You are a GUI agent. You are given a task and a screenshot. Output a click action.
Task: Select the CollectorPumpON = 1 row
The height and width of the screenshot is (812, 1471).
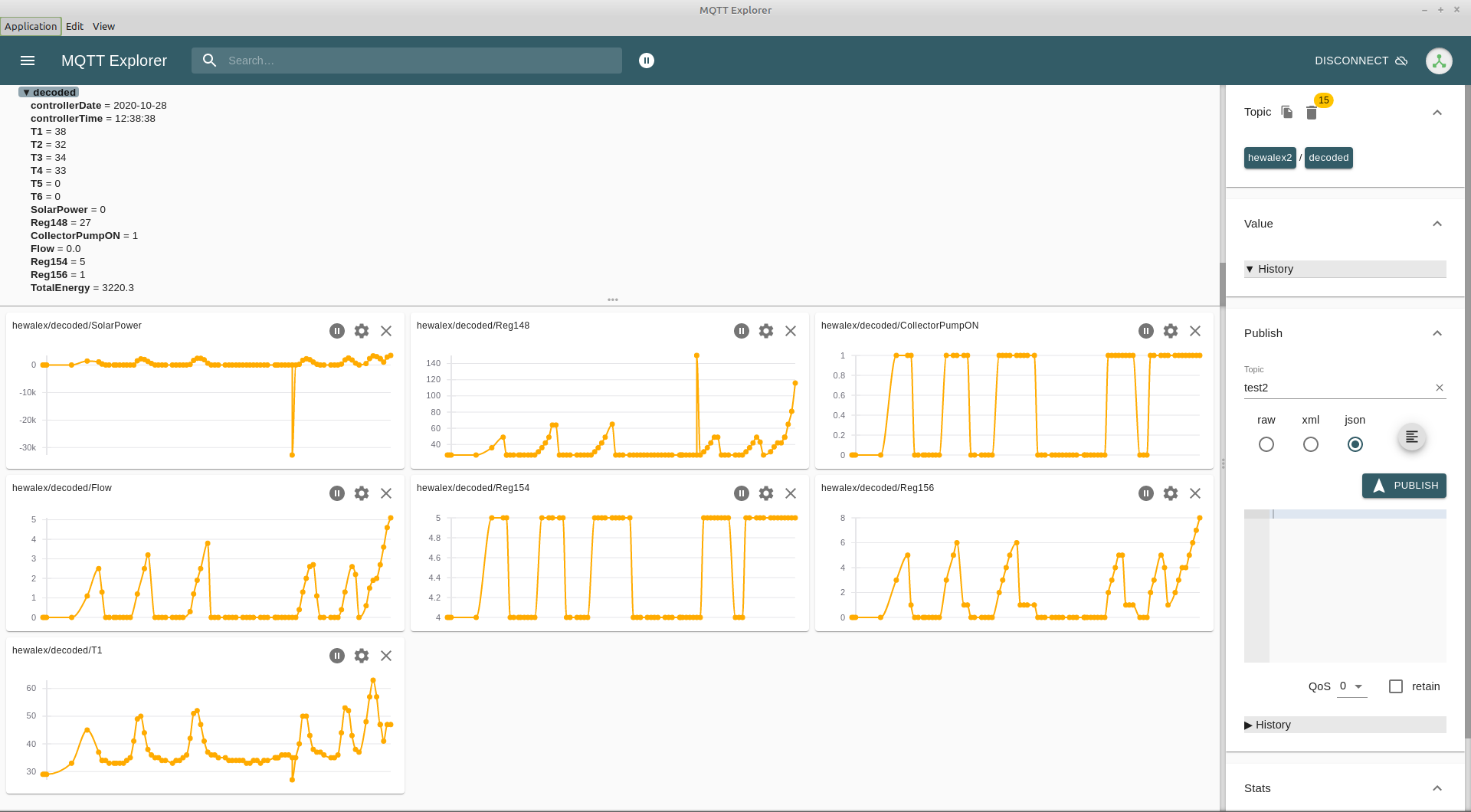(84, 236)
